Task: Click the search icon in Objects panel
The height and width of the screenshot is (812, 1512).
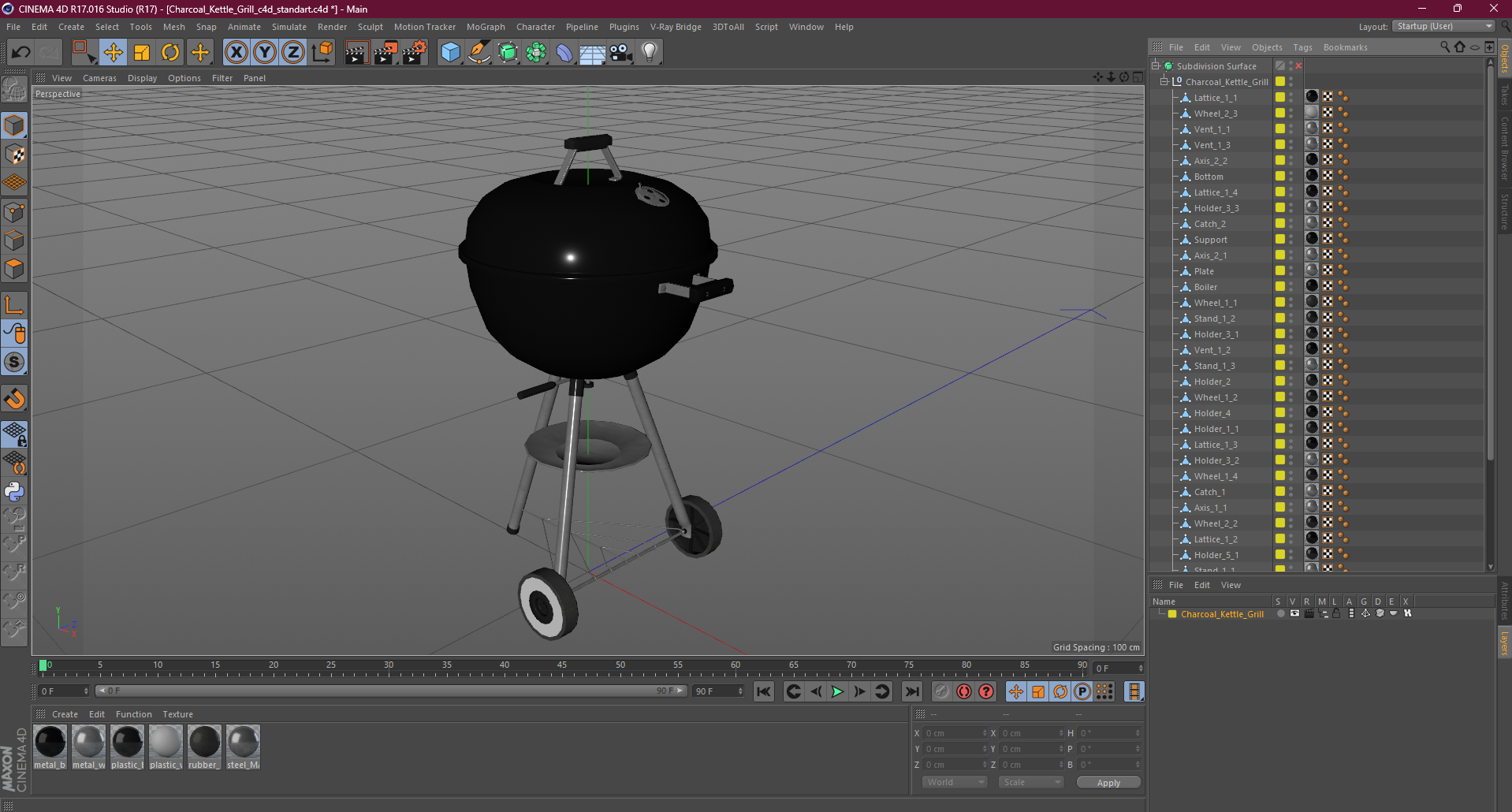Action: pyautogui.click(x=1444, y=47)
